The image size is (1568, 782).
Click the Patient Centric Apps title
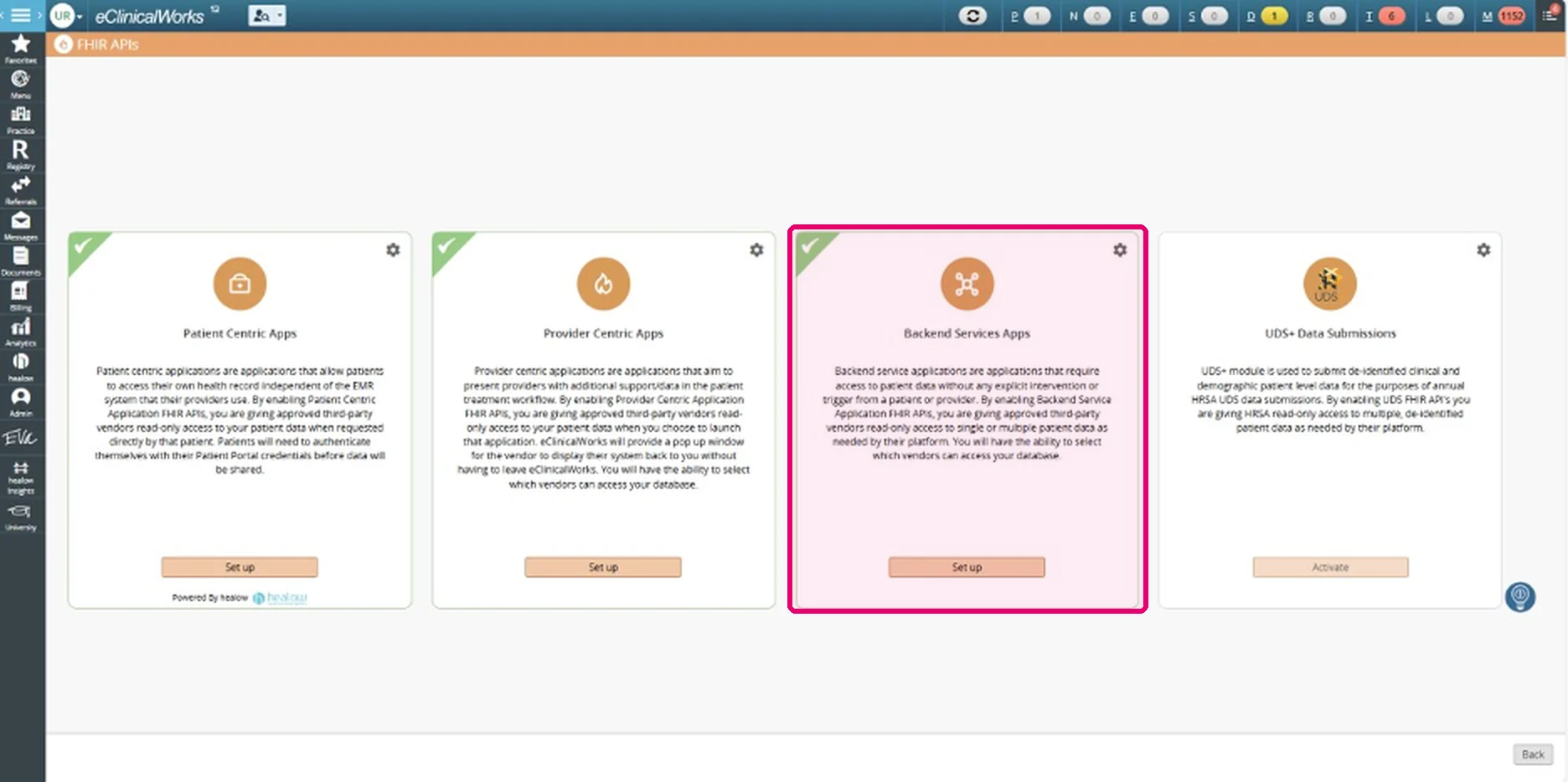pyautogui.click(x=240, y=333)
